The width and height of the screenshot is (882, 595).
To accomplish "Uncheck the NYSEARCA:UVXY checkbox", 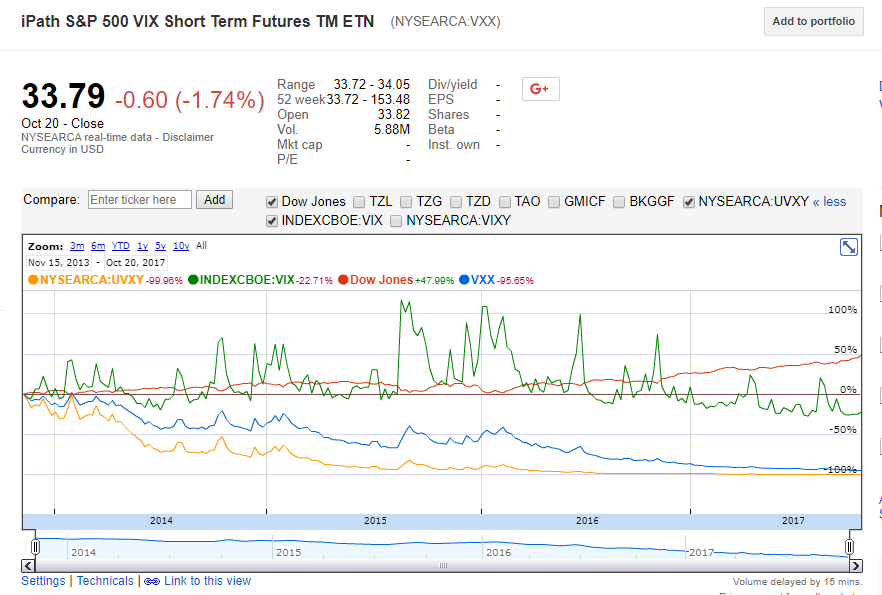I will pos(689,202).
